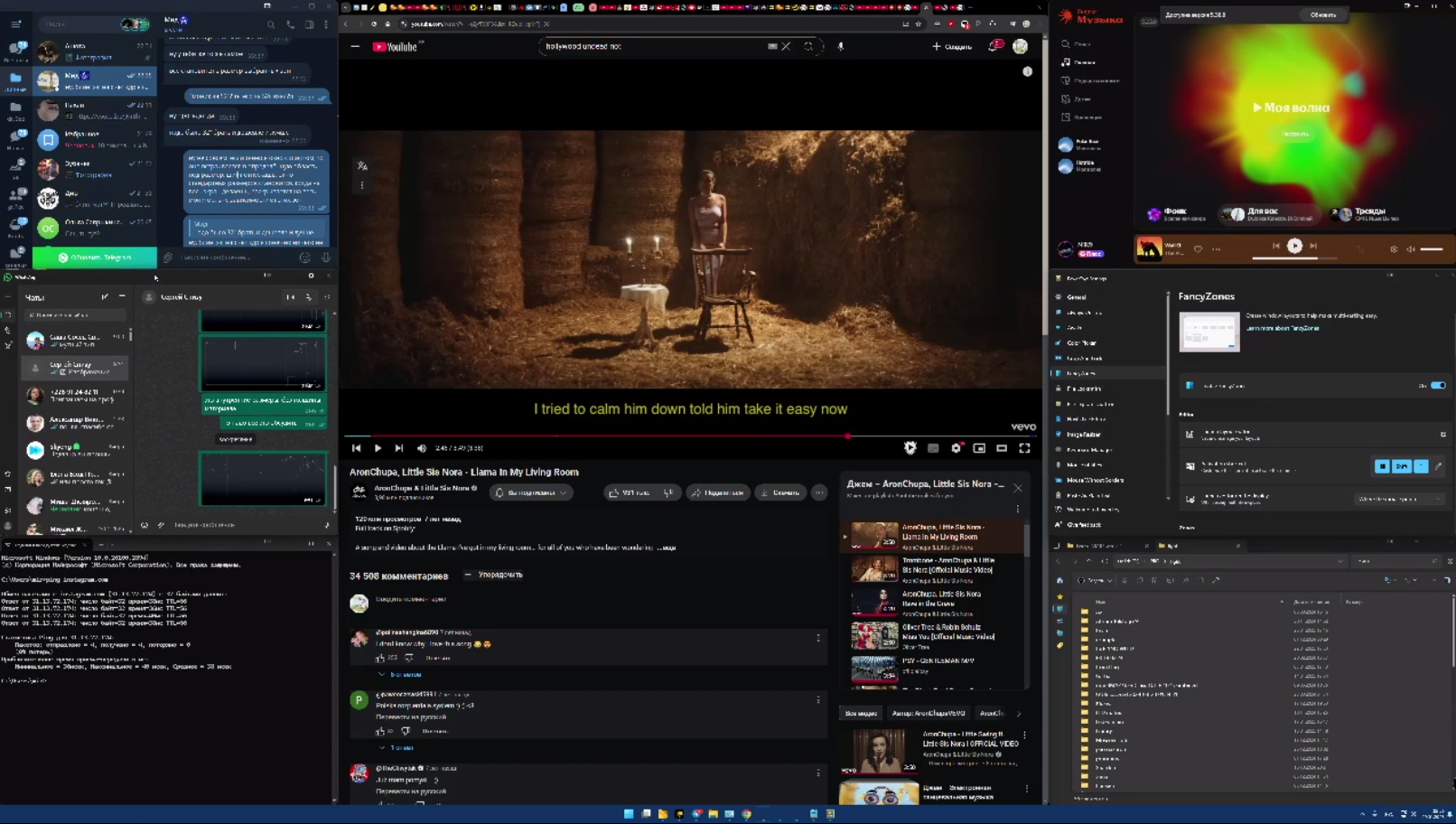Click the Update Telegram button
The height and width of the screenshot is (824, 1456).
click(95, 257)
